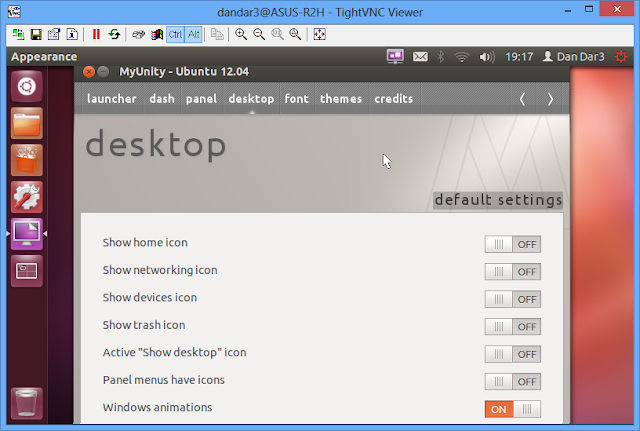Open the Ubuntu Dash home launcher icon
The height and width of the screenshot is (431, 640).
click(27, 87)
